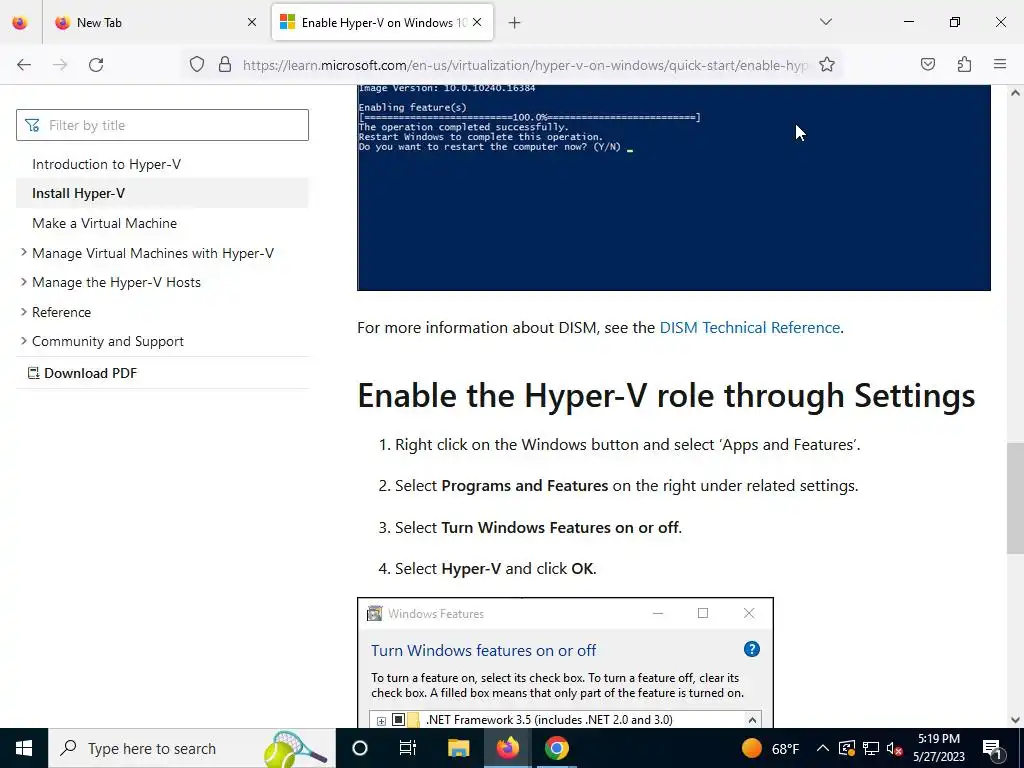Switch to Firefox taskbar icon
This screenshot has width=1024, height=768.
(x=507, y=748)
